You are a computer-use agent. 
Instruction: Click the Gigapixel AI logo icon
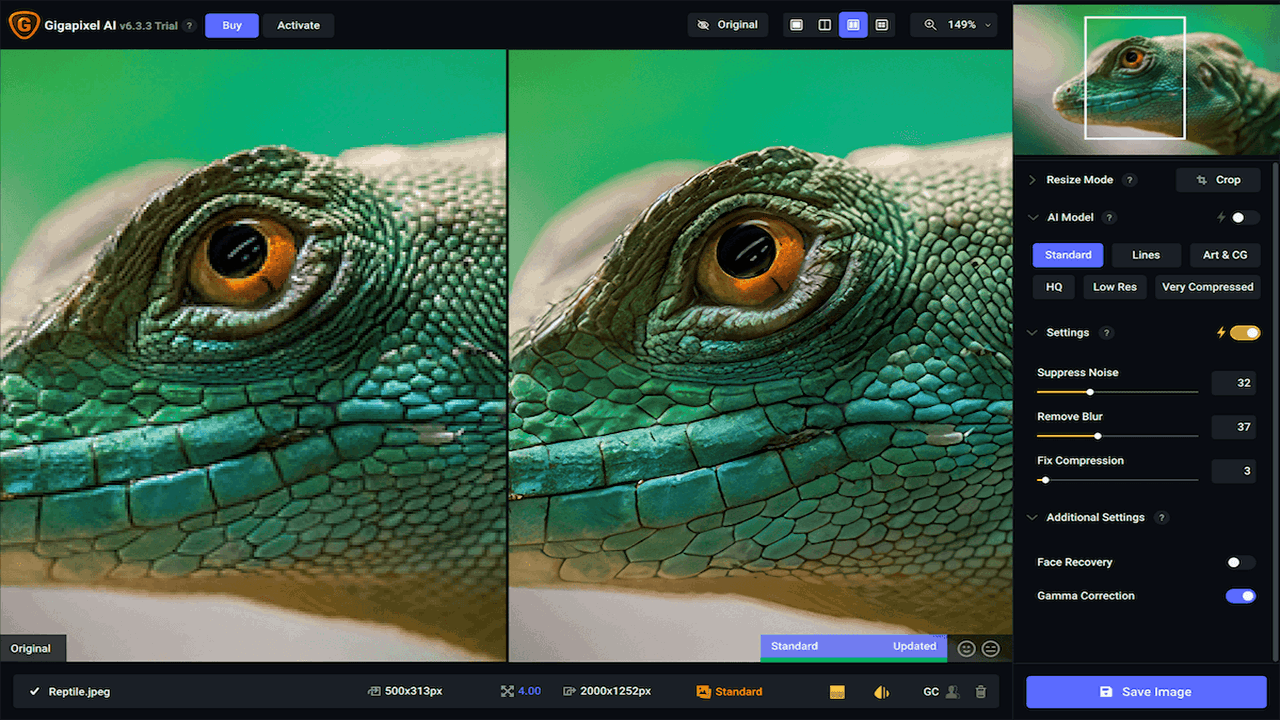click(23, 25)
